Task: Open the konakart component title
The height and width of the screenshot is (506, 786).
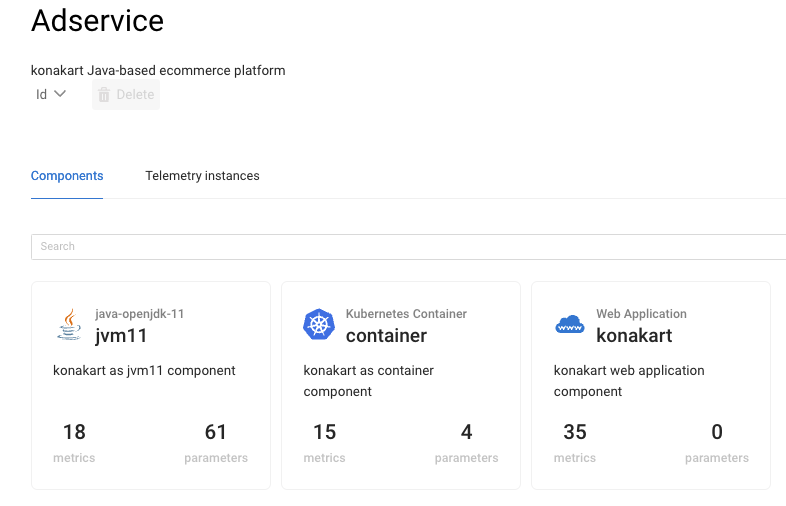Action: pyautogui.click(x=634, y=335)
